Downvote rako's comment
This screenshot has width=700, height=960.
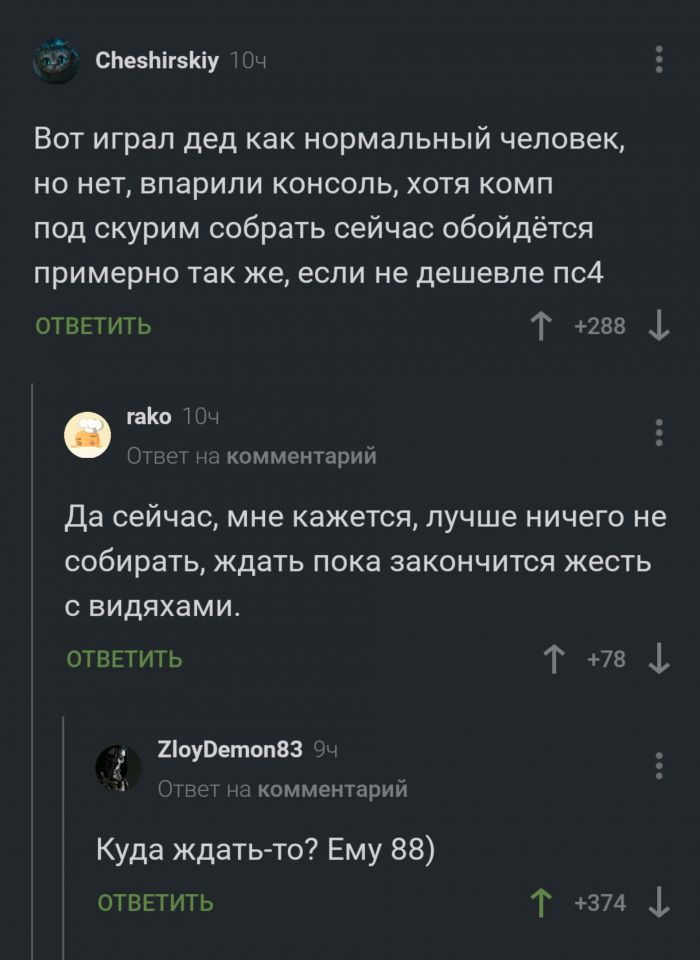pos(658,658)
